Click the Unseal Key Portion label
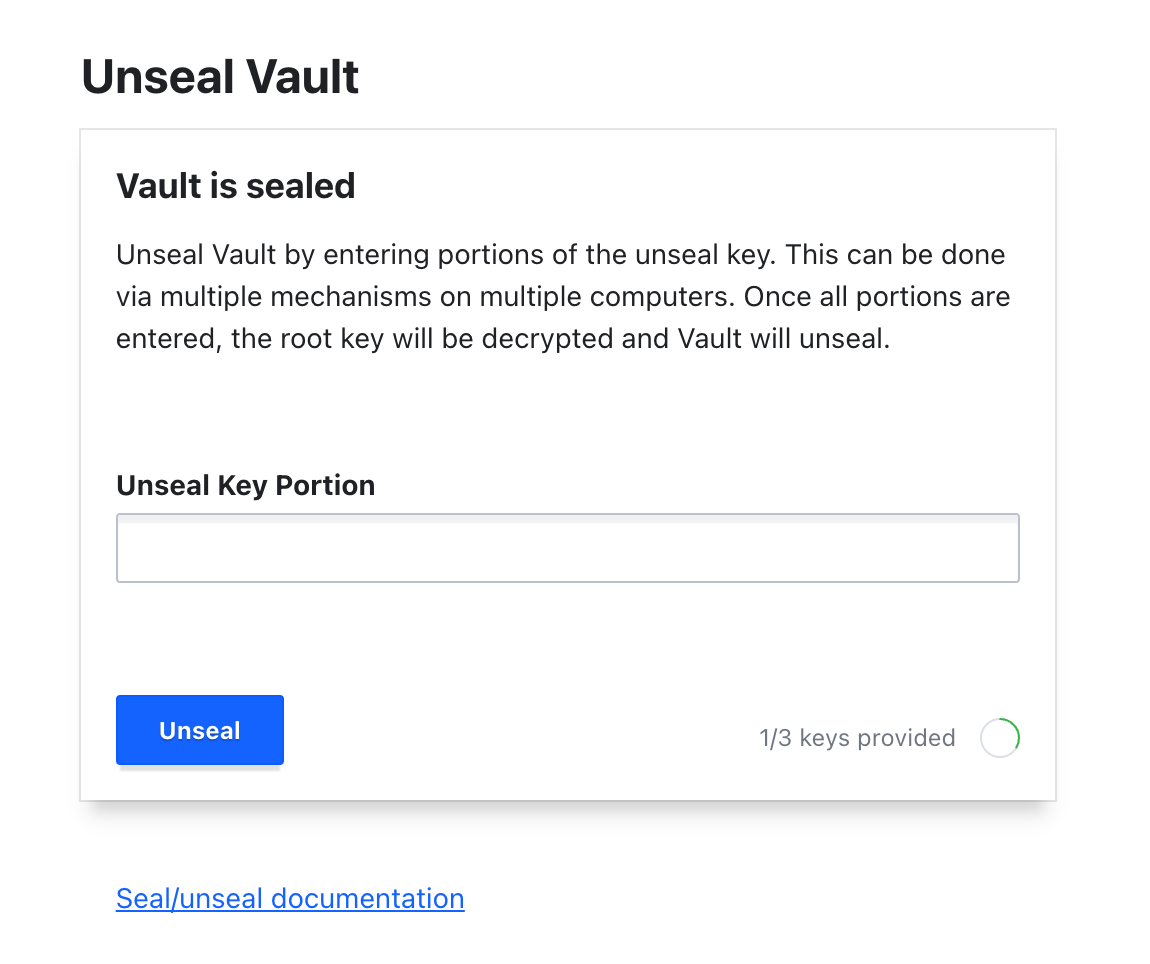This screenshot has height=964, width=1150. [x=246, y=485]
